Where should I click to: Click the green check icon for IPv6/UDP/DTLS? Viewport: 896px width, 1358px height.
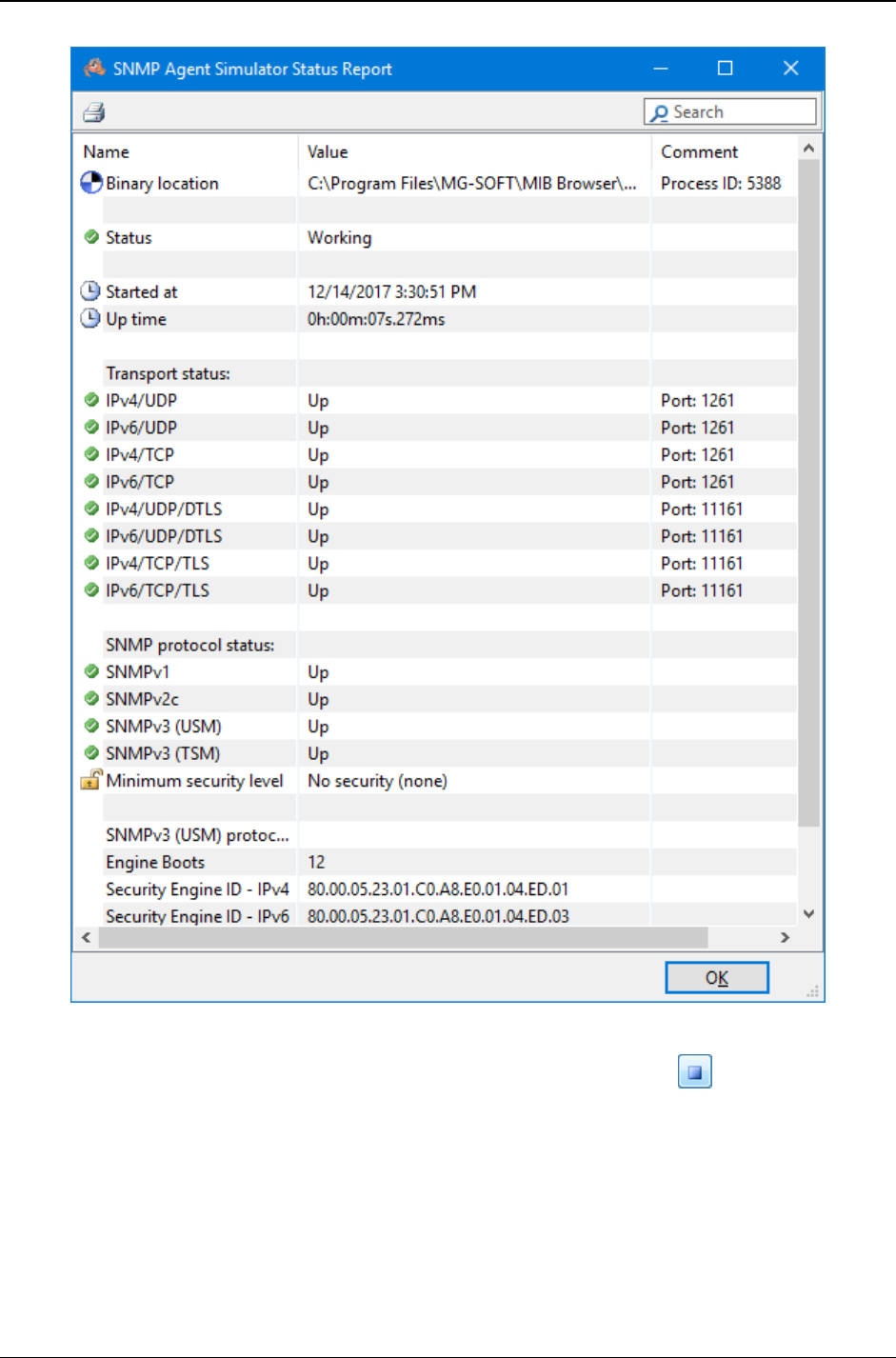pyautogui.click(x=91, y=535)
